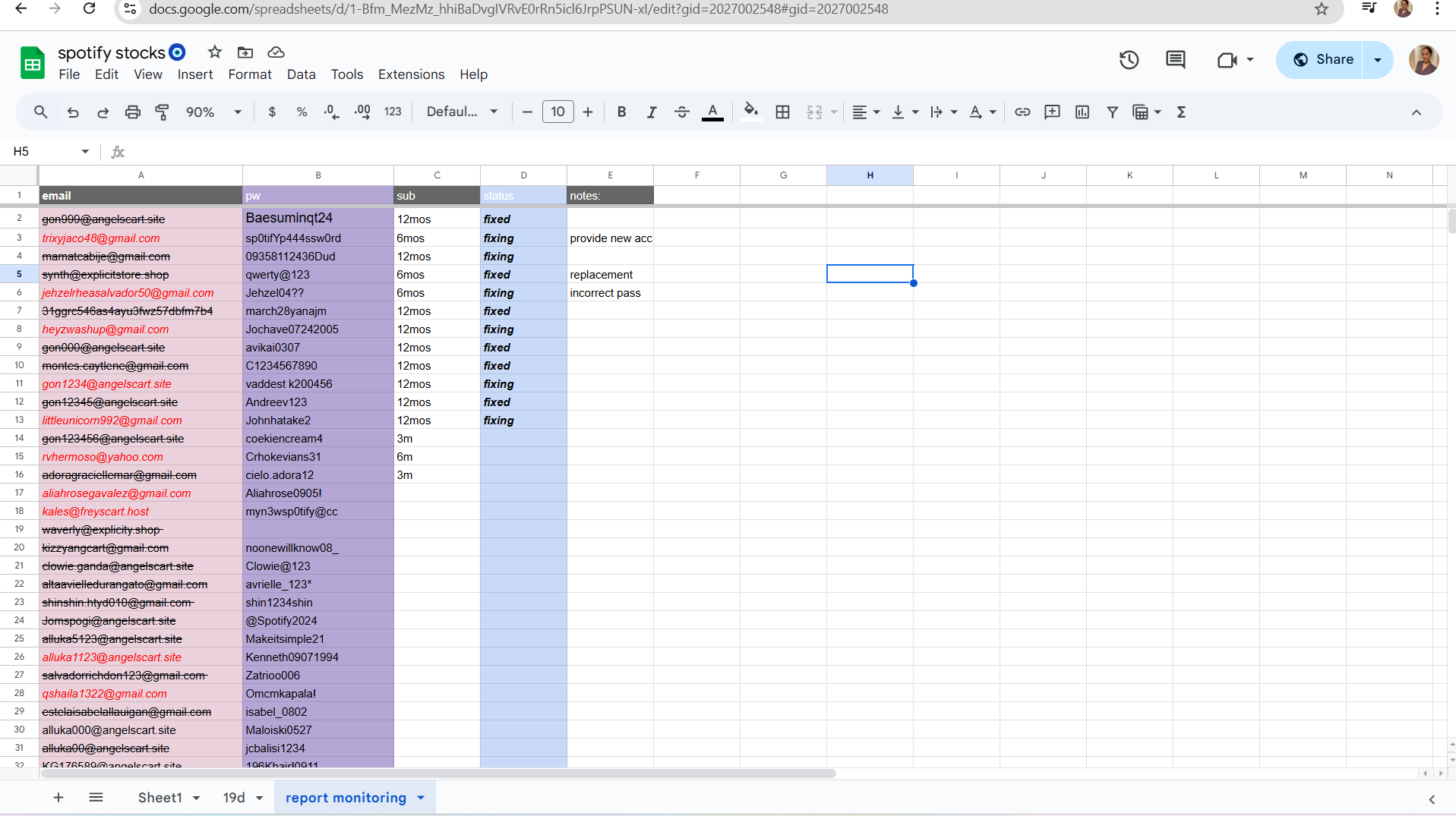The width and height of the screenshot is (1456, 816).
Task: Insert a link
Action: point(1022,112)
